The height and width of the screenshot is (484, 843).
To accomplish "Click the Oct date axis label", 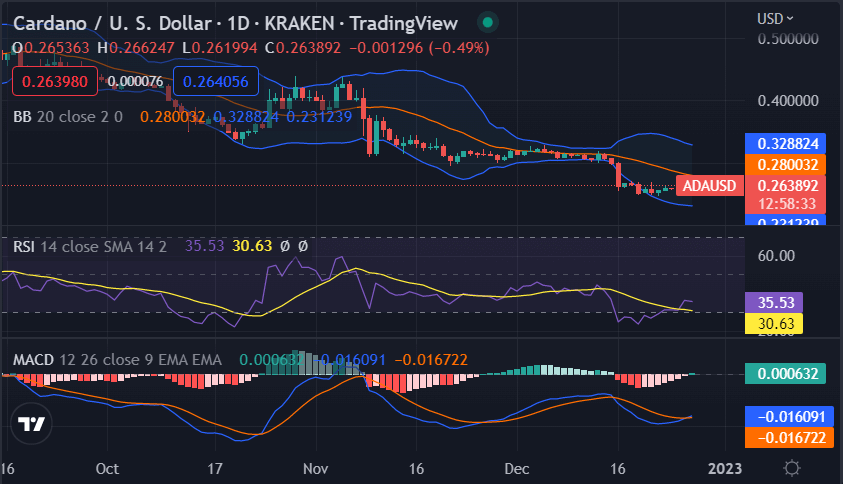I will point(107,469).
